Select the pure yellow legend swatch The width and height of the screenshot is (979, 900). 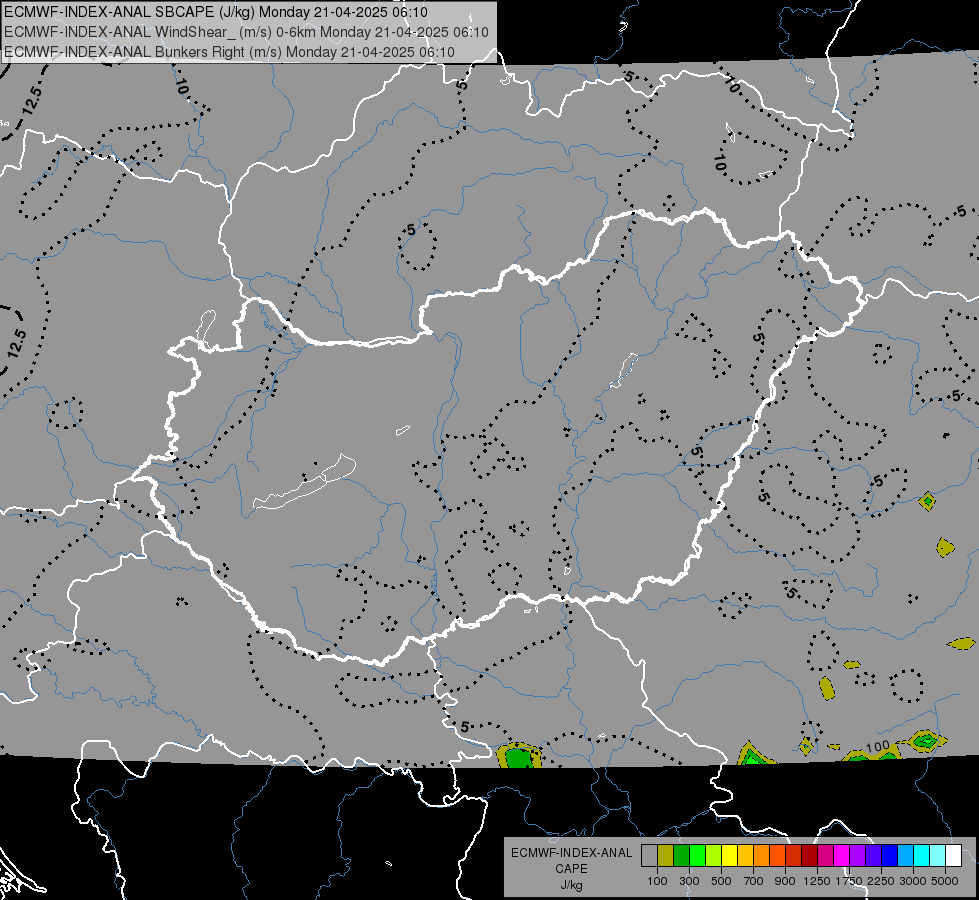[x=729, y=856]
